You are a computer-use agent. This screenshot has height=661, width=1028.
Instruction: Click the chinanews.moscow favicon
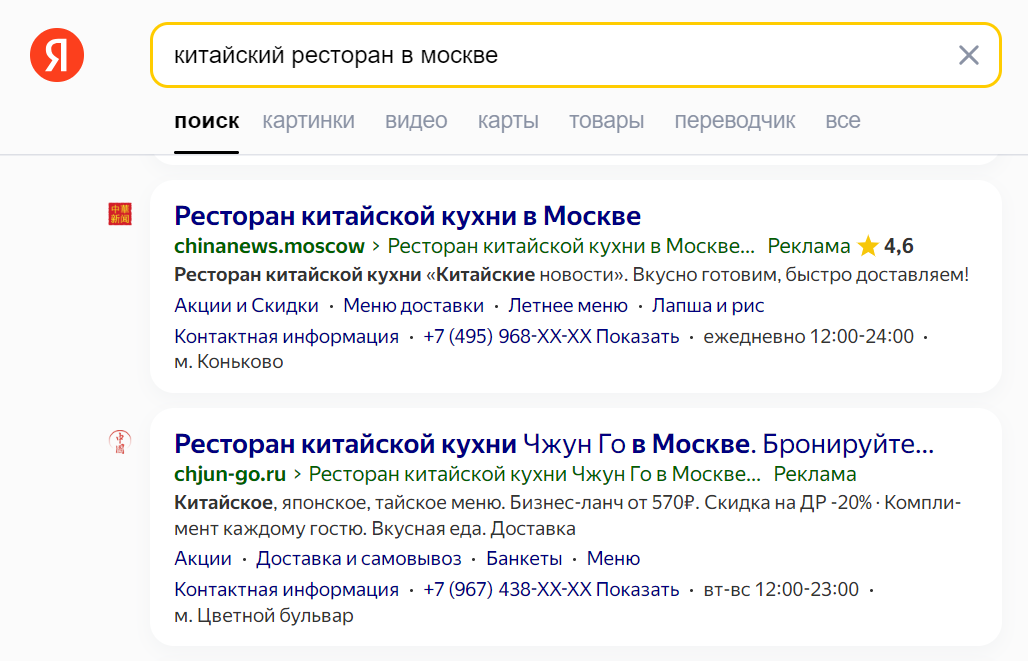pos(120,214)
